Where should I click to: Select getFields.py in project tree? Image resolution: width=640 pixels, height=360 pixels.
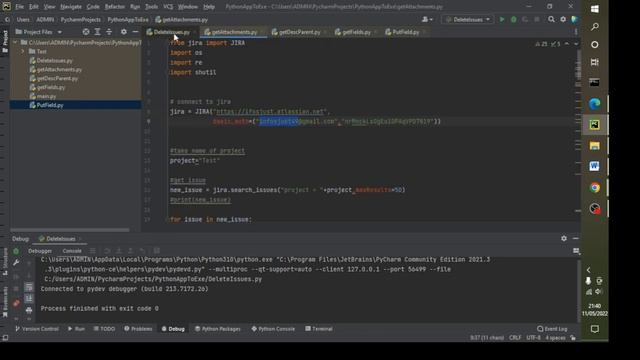click(50, 87)
